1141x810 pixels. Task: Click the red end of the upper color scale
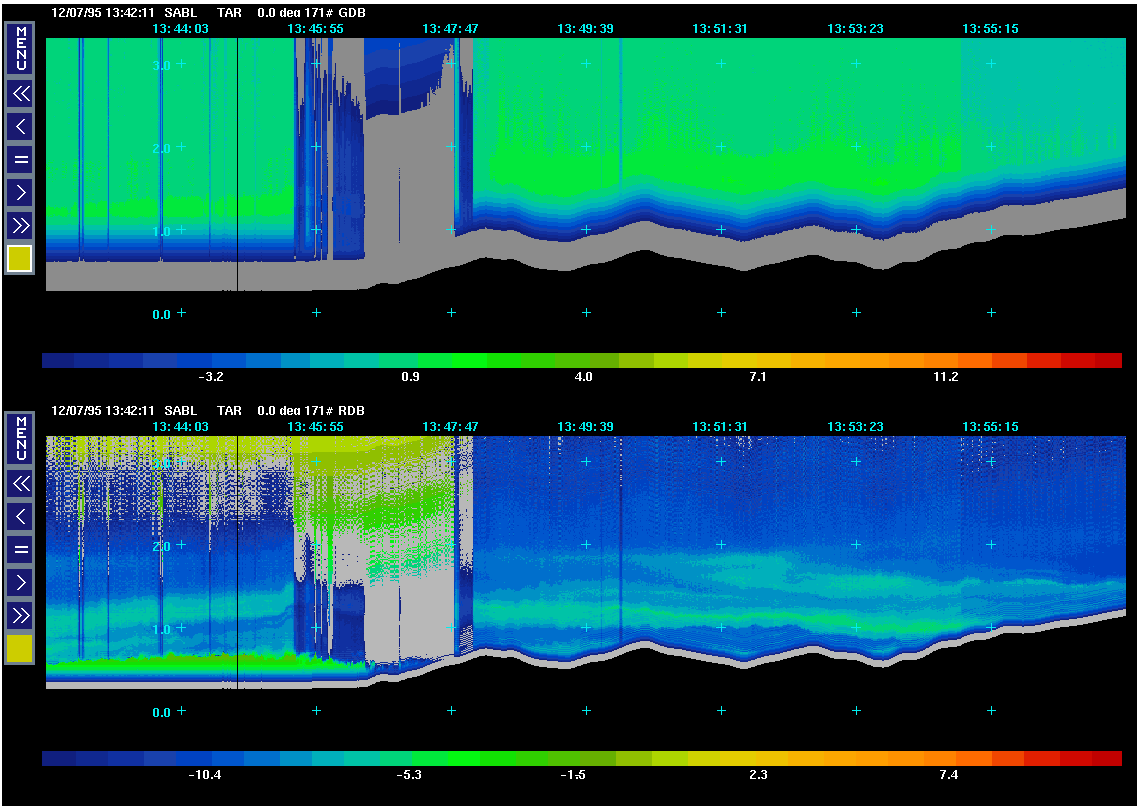coord(1107,360)
